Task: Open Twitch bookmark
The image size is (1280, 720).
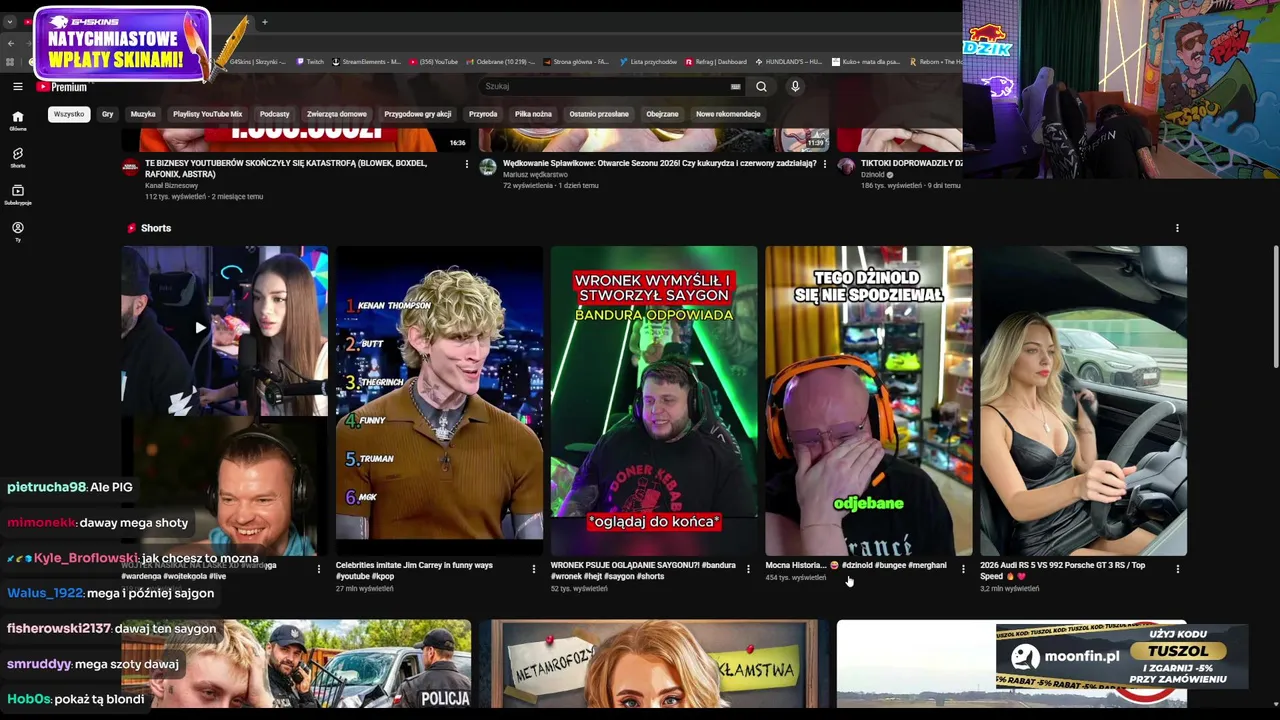Action: pos(310,62)
